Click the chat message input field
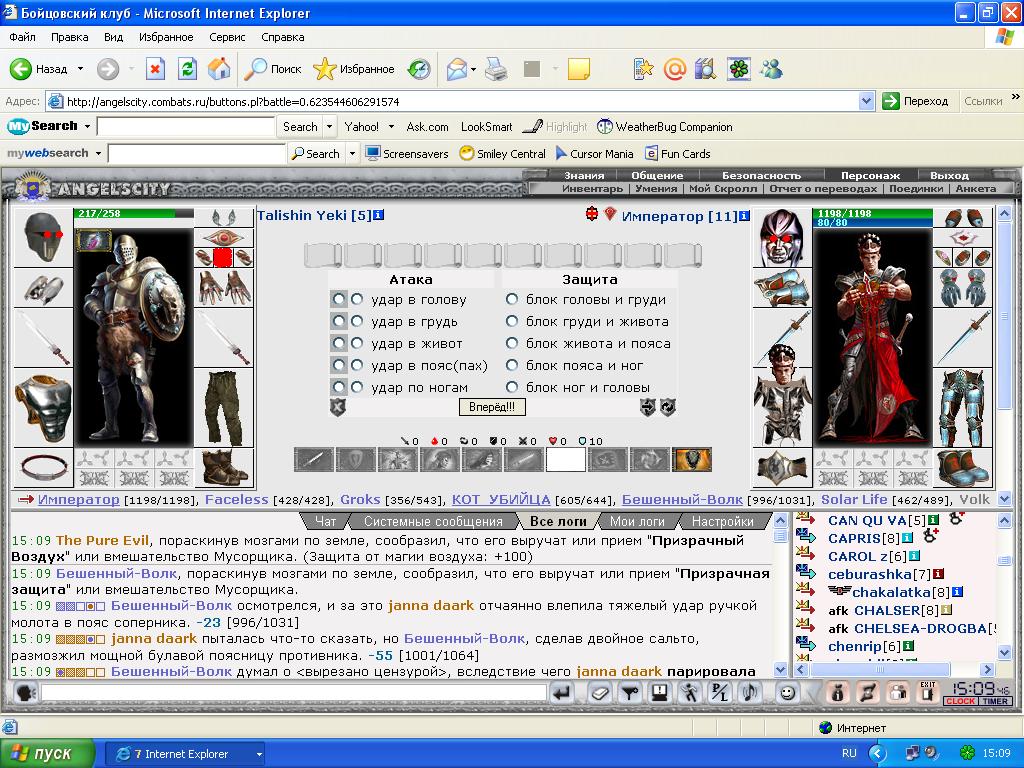This screenshot has width=1024, height=768. (x=293, y=692)
